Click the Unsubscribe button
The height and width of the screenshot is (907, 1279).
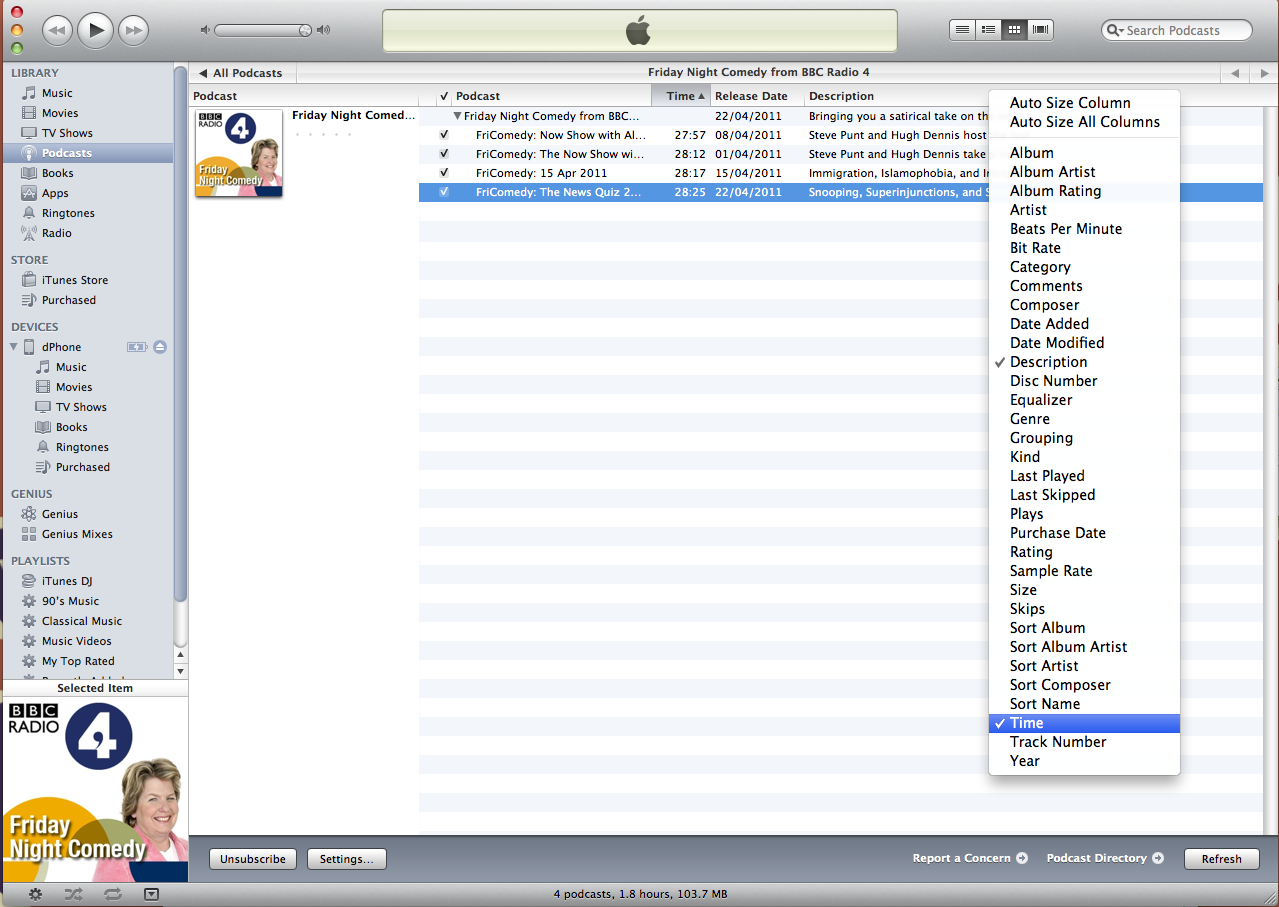(x=253, y=859)
